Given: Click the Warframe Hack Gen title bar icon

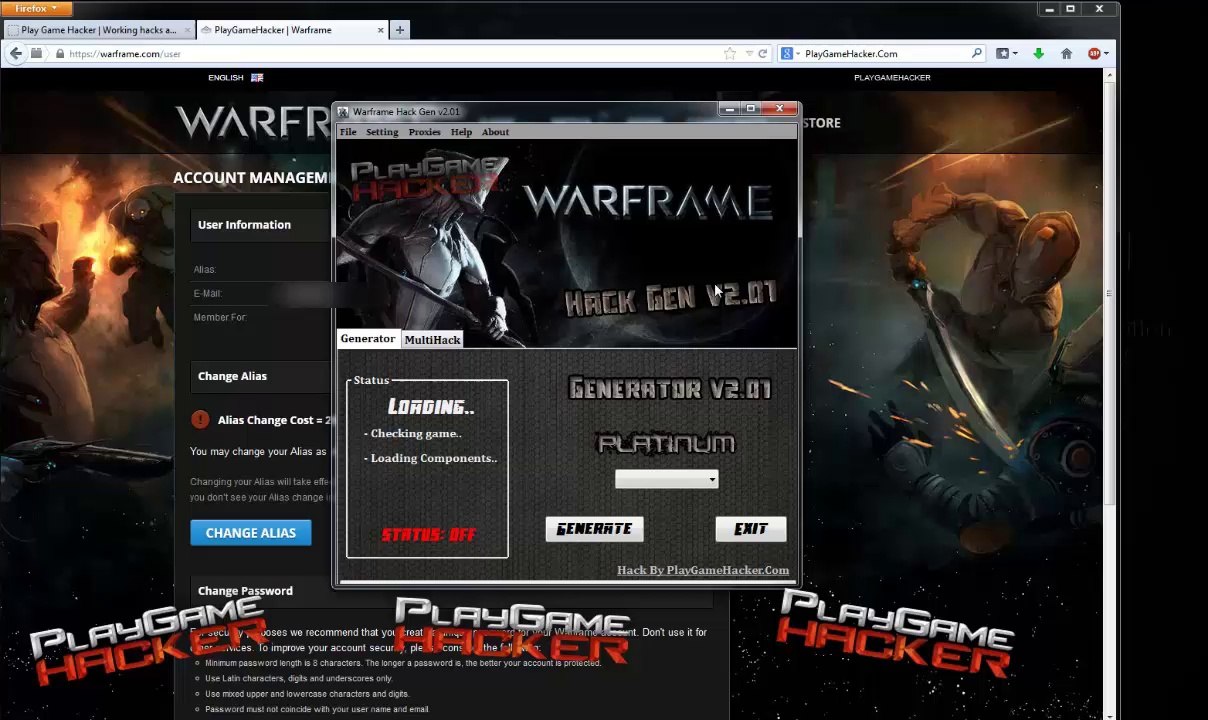Looking at the screenshot, I should click(x=343, y=112).
